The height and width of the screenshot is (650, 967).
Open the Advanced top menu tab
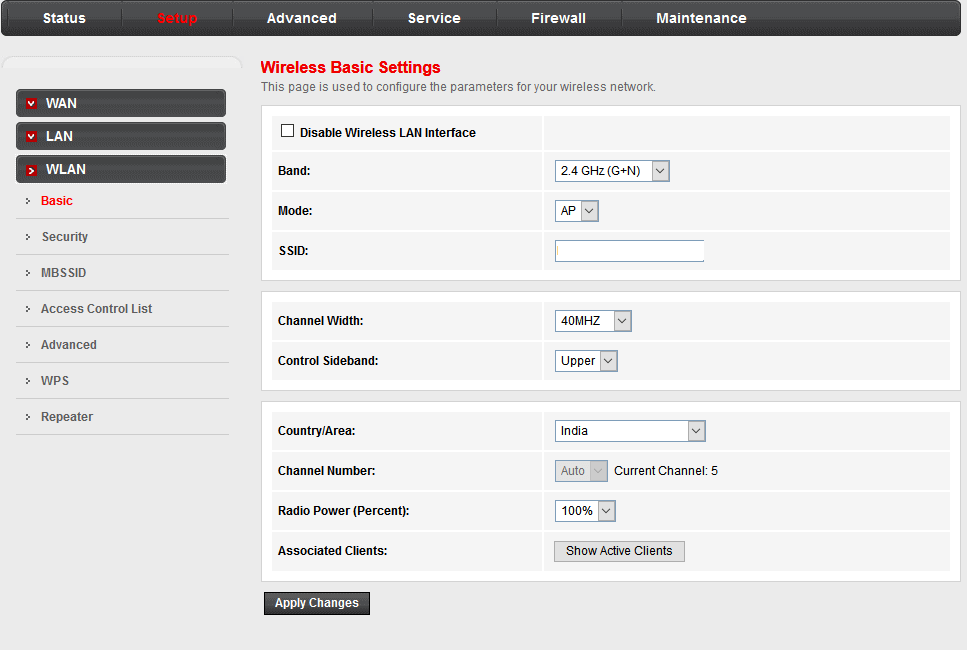[x=302, y=18]
